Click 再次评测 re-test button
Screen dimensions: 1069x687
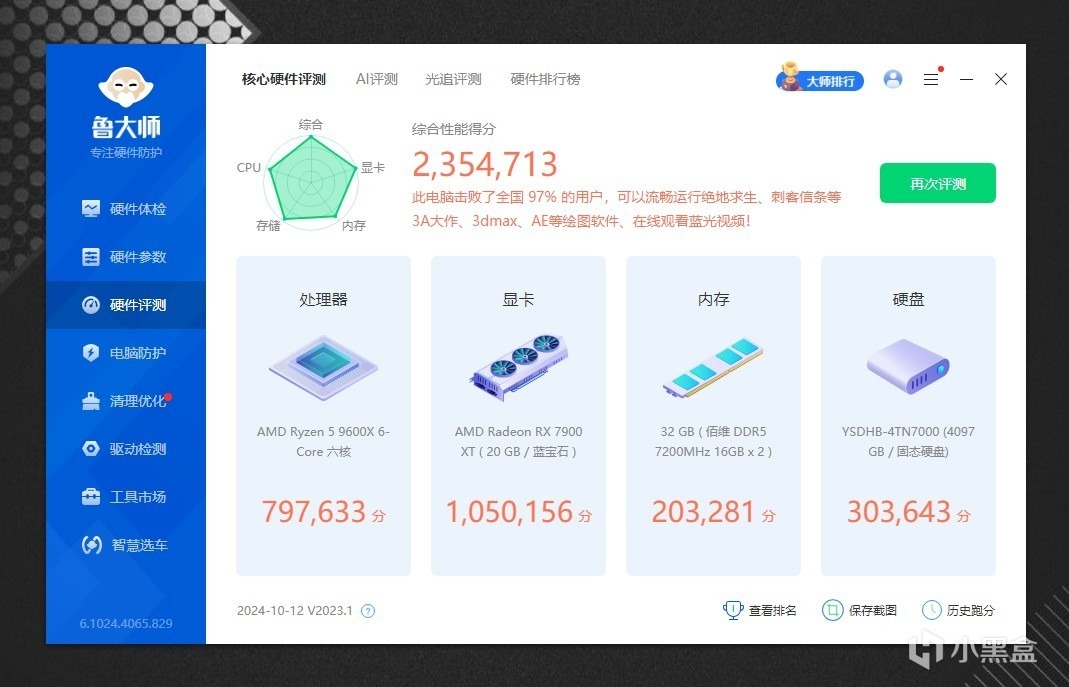(x=937, y=183)
